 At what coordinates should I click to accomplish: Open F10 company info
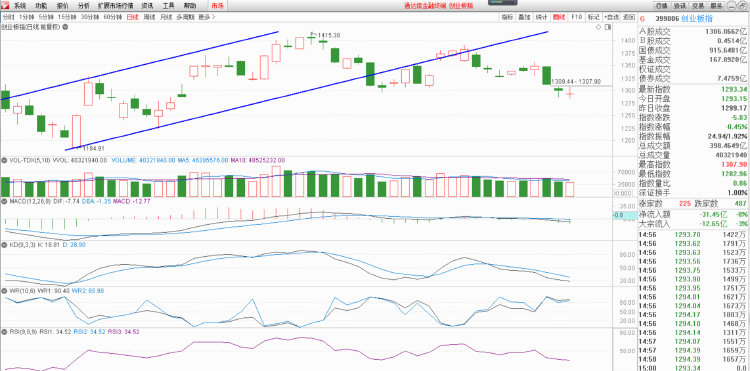pos(576,17)
